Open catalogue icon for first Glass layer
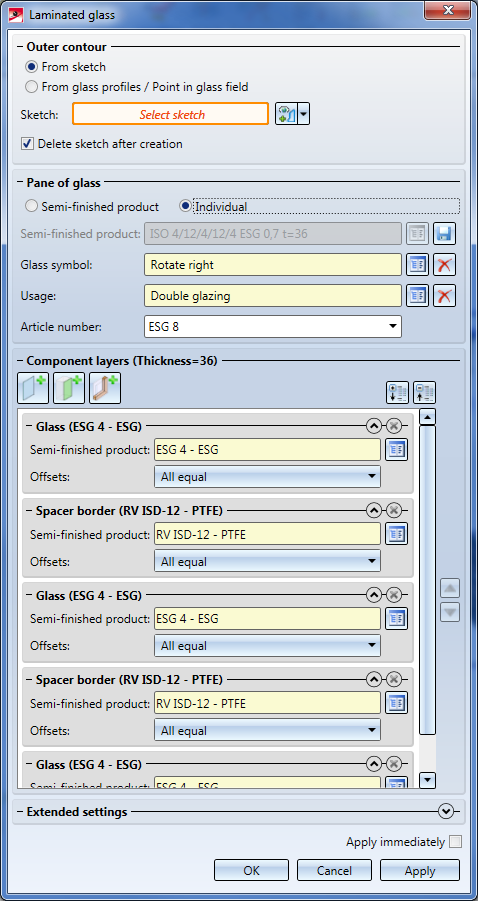Screen dimensions: 478x901 pos(396,449)
